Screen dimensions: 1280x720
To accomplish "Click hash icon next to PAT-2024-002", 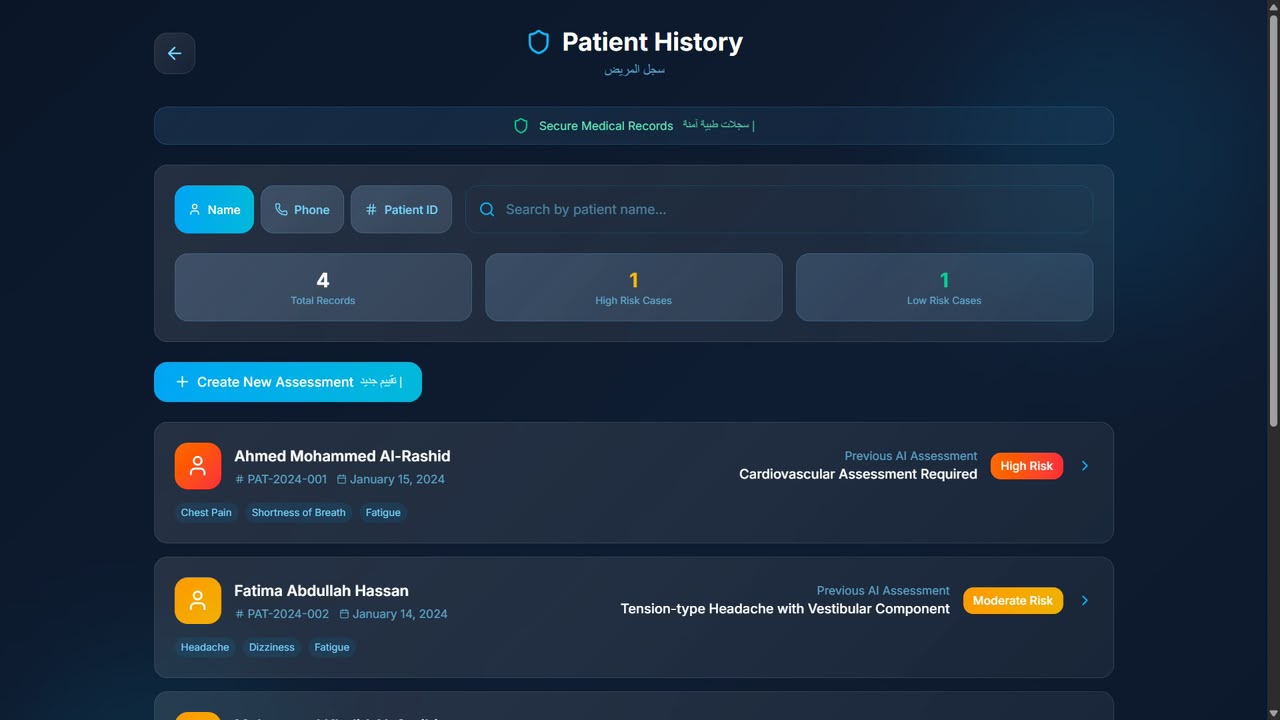I will tap(239, 614).
